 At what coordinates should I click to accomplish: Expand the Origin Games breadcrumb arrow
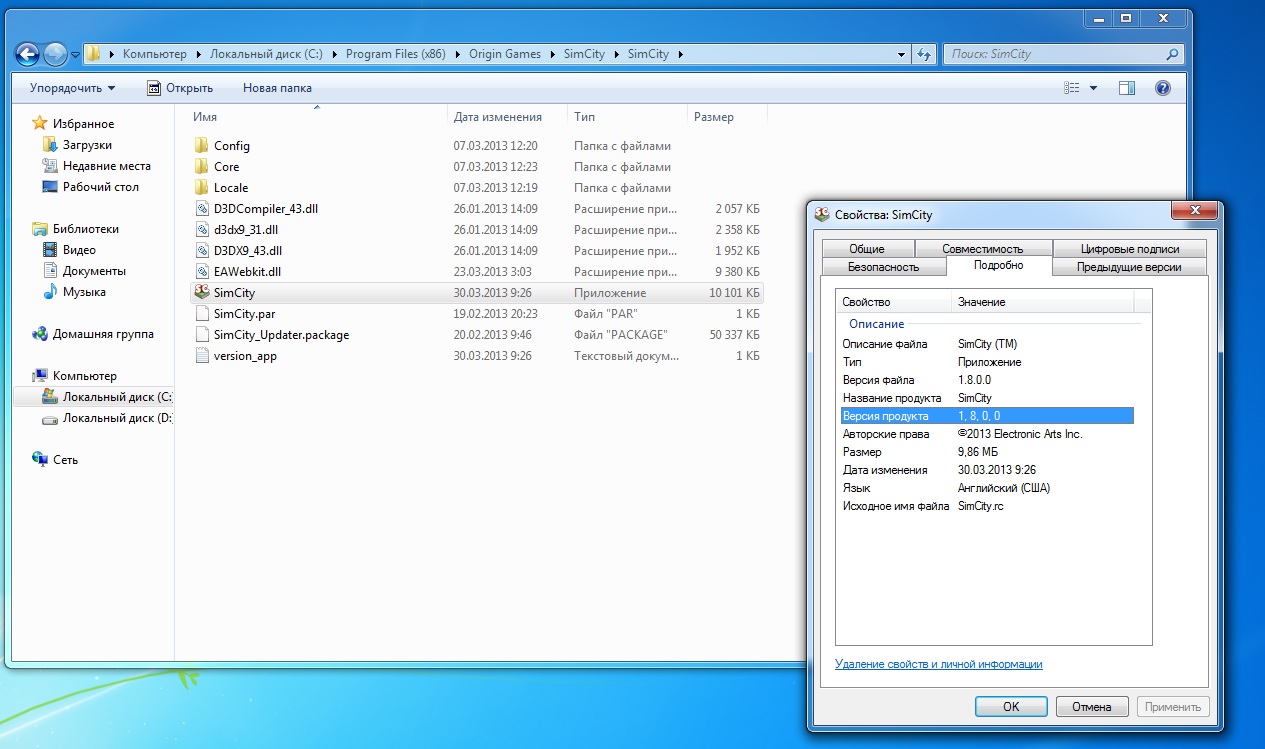tap(552, 54)
